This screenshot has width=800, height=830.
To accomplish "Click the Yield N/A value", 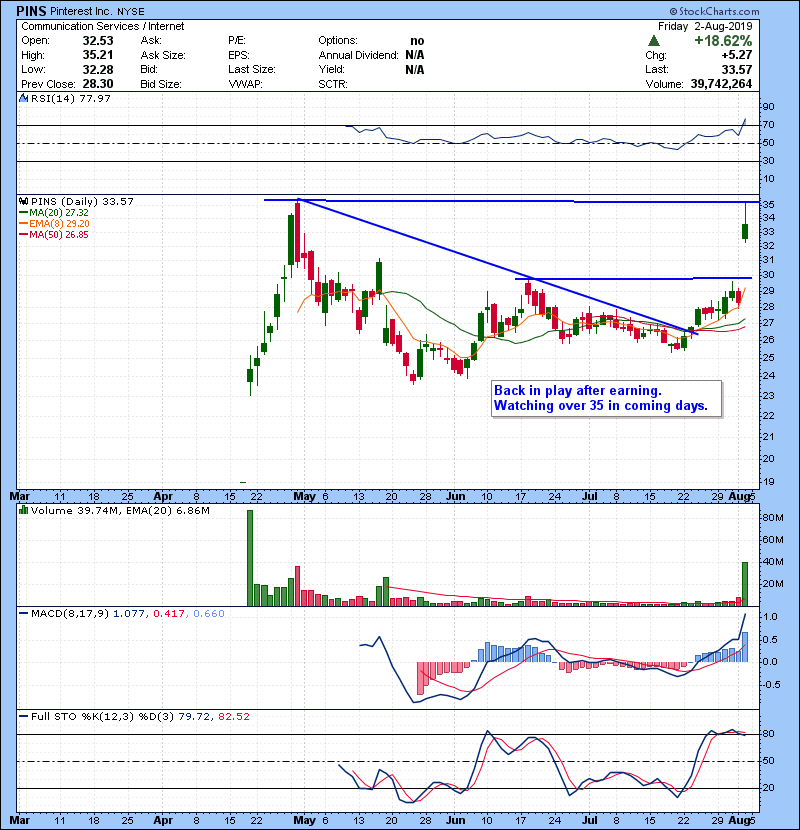I will tap(415, 69).
